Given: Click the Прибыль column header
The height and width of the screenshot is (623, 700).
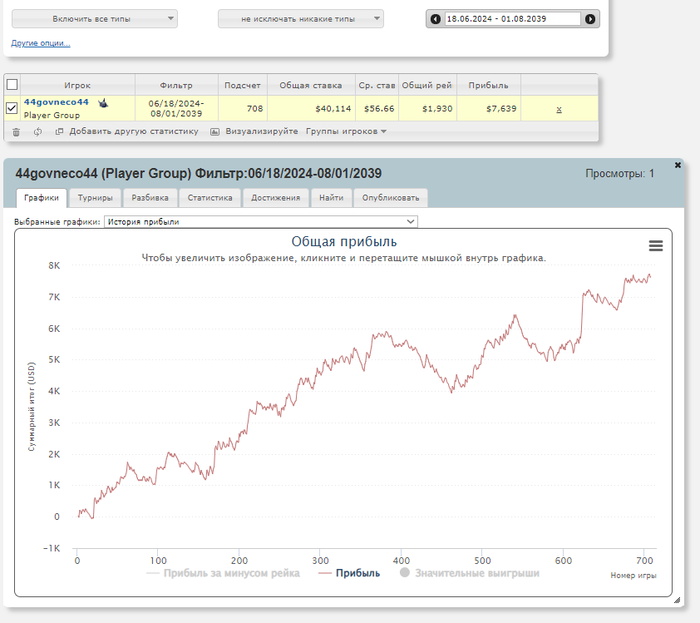Looking at the screenshot, I should coord(488,85).
